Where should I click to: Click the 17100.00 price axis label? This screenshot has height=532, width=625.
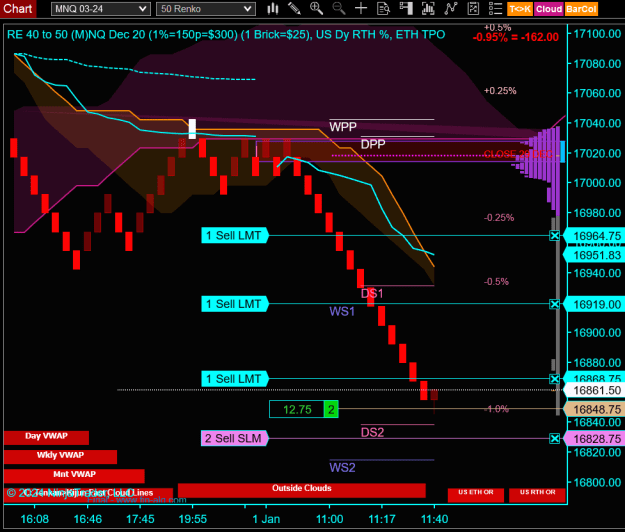[597, 34]
